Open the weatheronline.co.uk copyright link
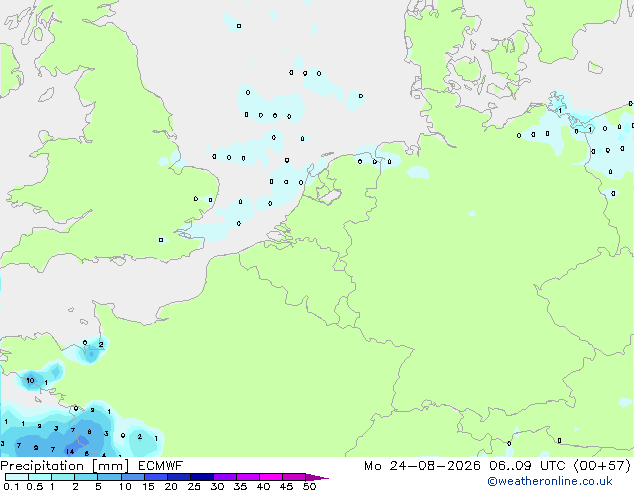This screenshot has width=634, height=490. [x=550, y=481]
